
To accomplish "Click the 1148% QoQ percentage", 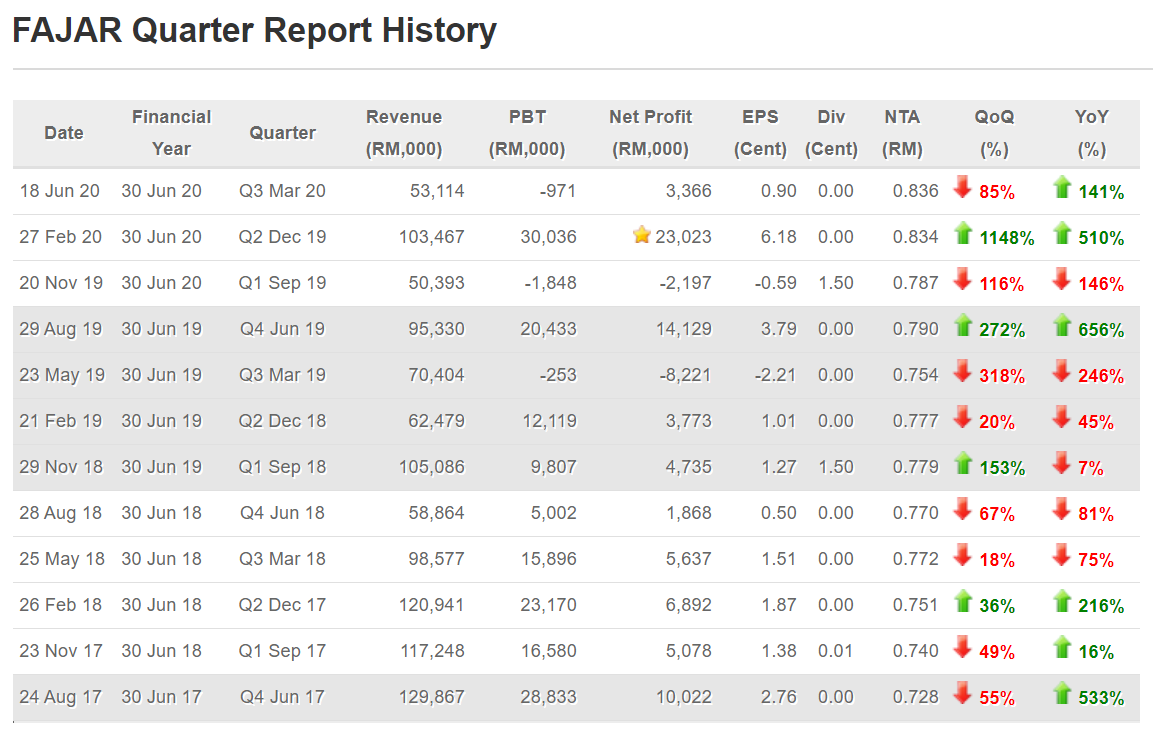I will click(1007, 238).
